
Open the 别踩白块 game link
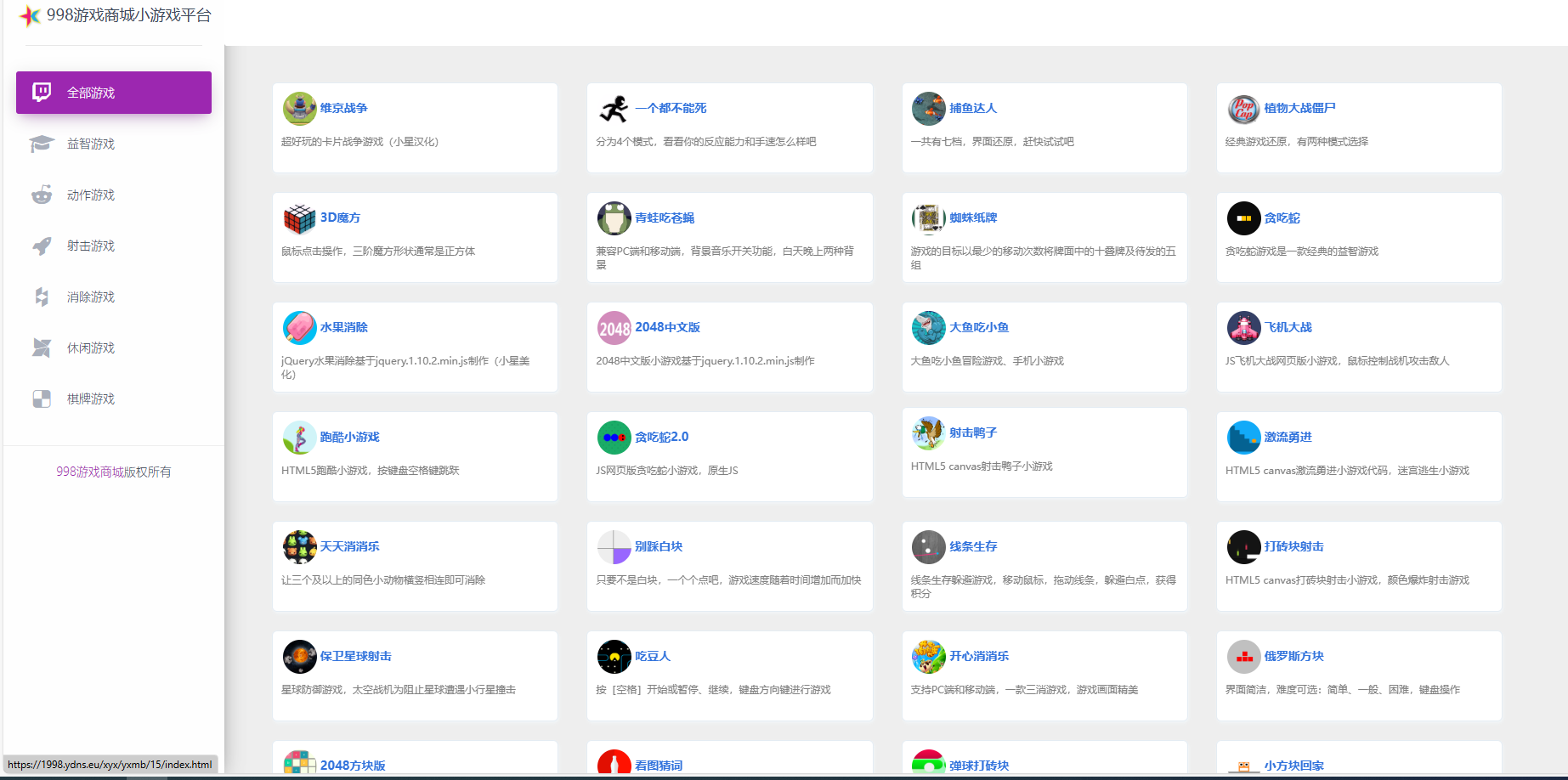coord(660,545)
